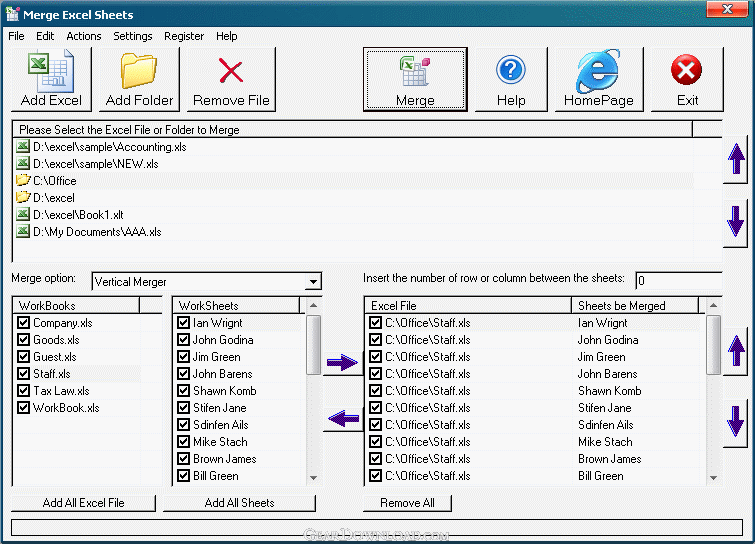755x544 pixels.
Task: Select Jim Green in Sheets be Merged column
Action: pyautogui.click(x=601, y=357)
